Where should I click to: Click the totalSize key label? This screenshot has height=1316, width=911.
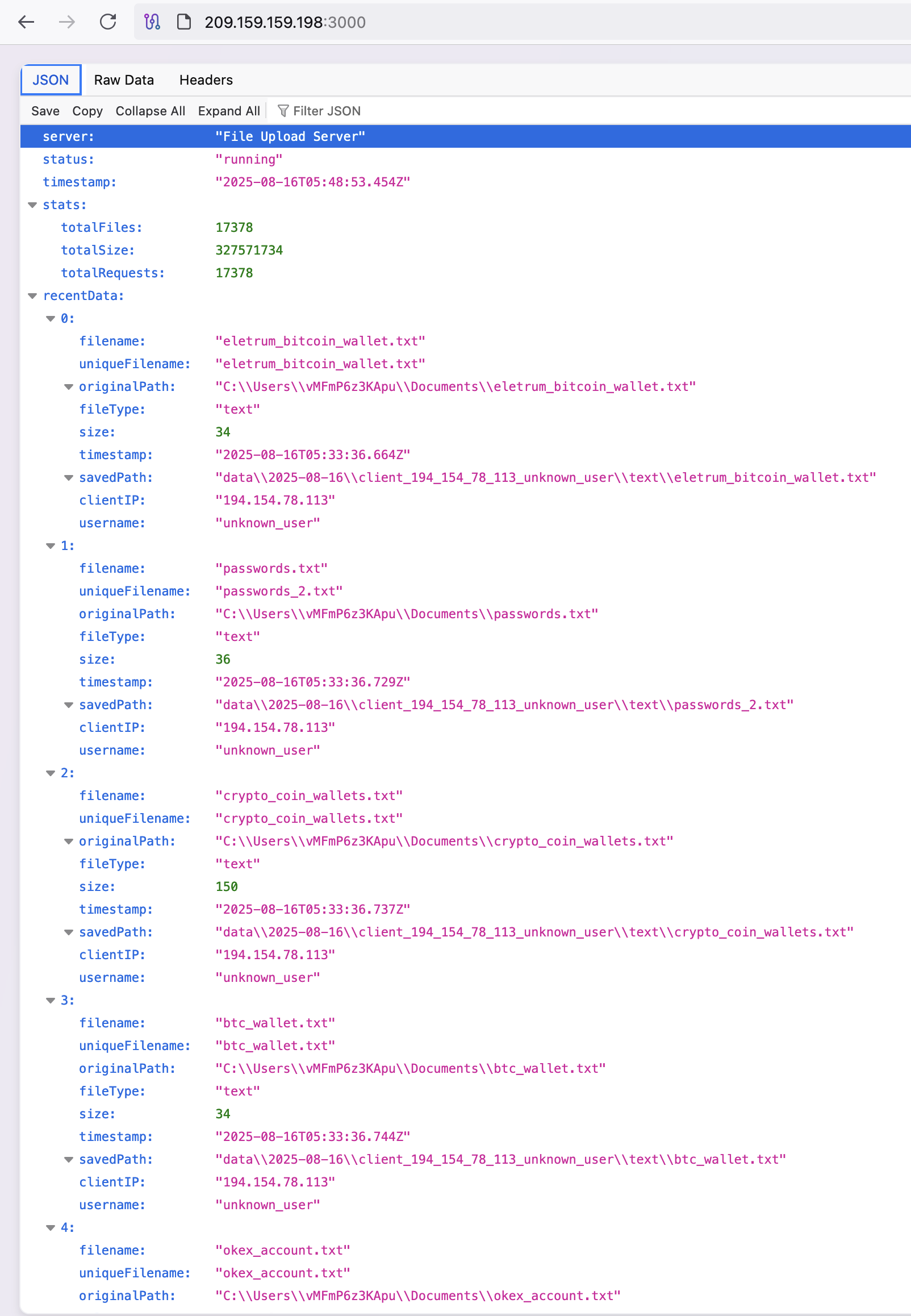tap(98, 250)
